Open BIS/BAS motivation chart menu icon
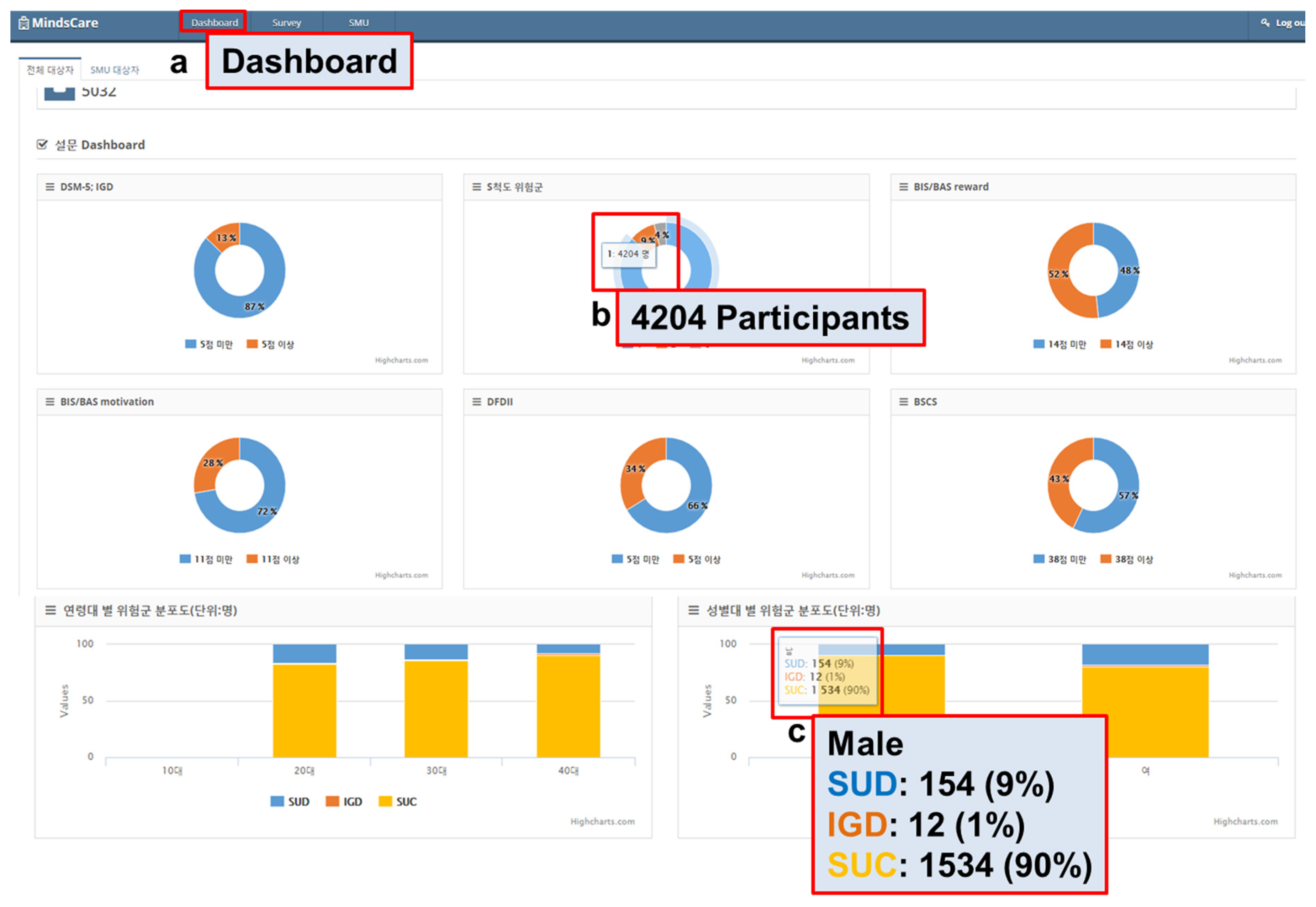 50,402
